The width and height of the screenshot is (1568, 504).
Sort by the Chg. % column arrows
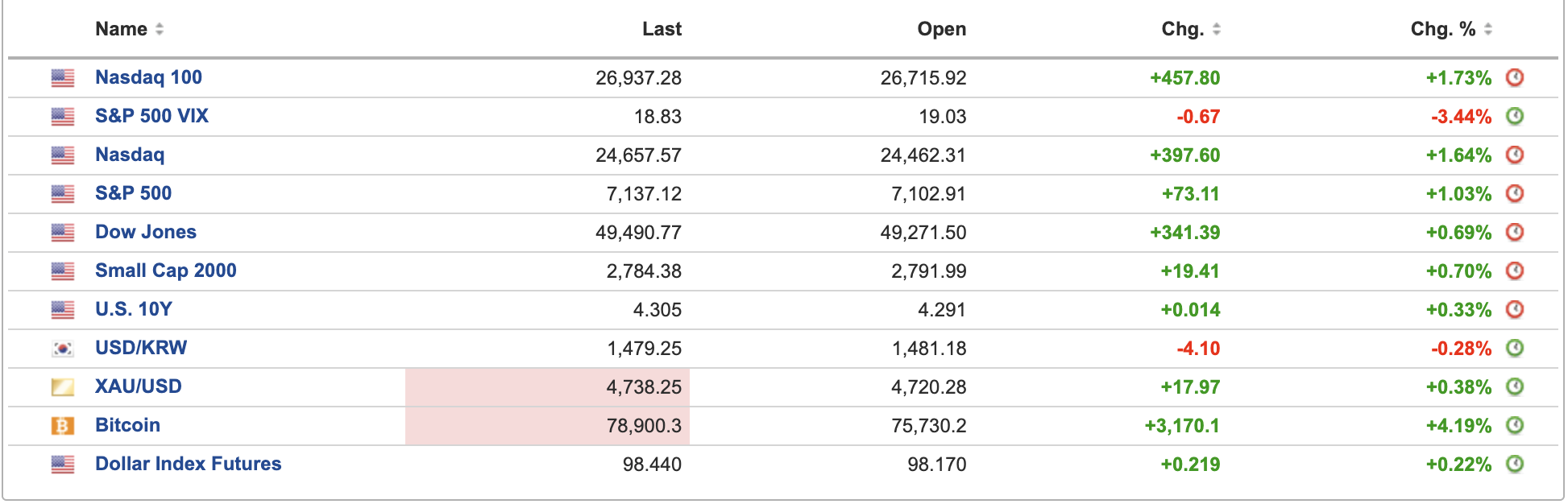[x=1487, y=30]
